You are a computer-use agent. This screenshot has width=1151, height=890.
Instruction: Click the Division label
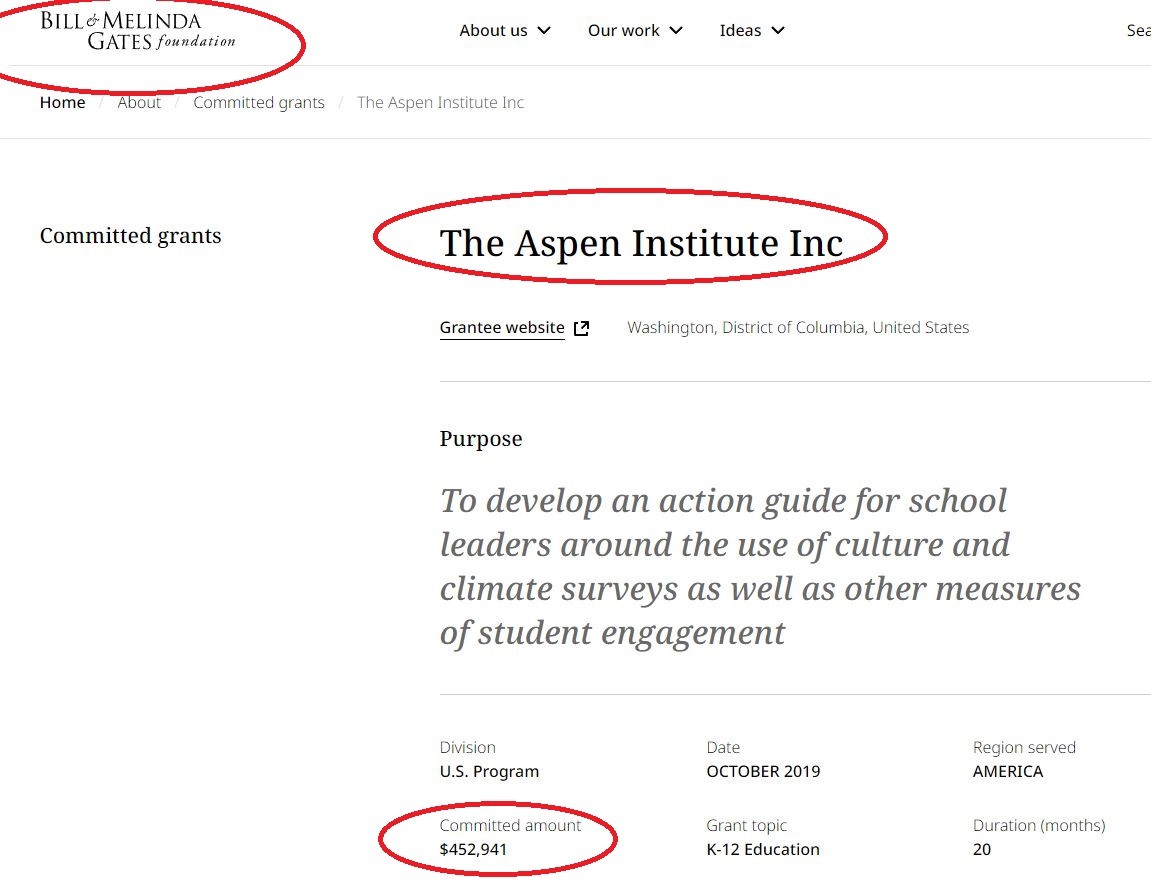[468, 748]
